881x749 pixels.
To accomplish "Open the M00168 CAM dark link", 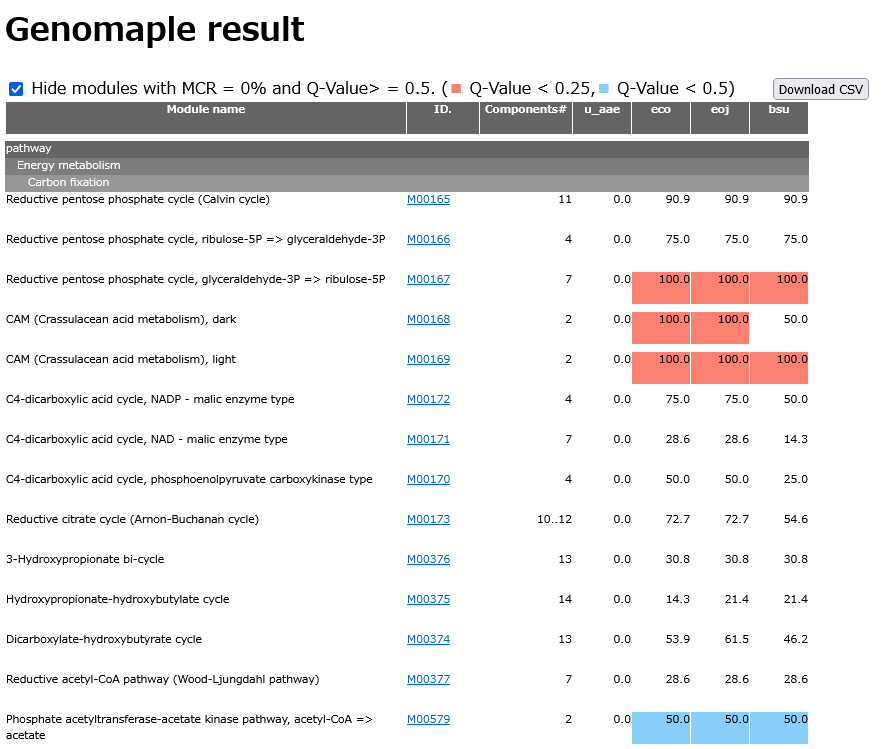I will (428, 319).
